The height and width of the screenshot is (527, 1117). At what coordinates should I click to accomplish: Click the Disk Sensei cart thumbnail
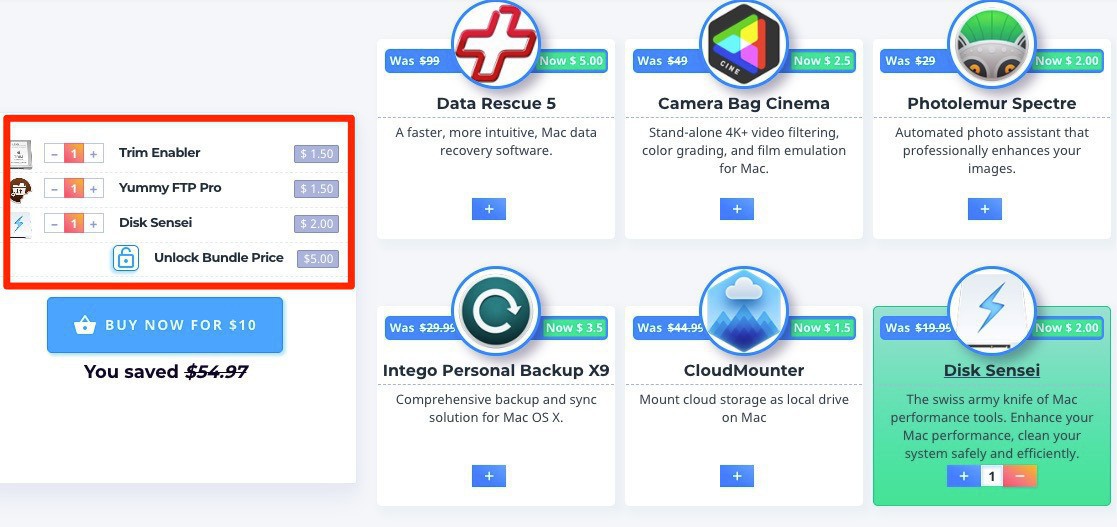coord(20,224)
